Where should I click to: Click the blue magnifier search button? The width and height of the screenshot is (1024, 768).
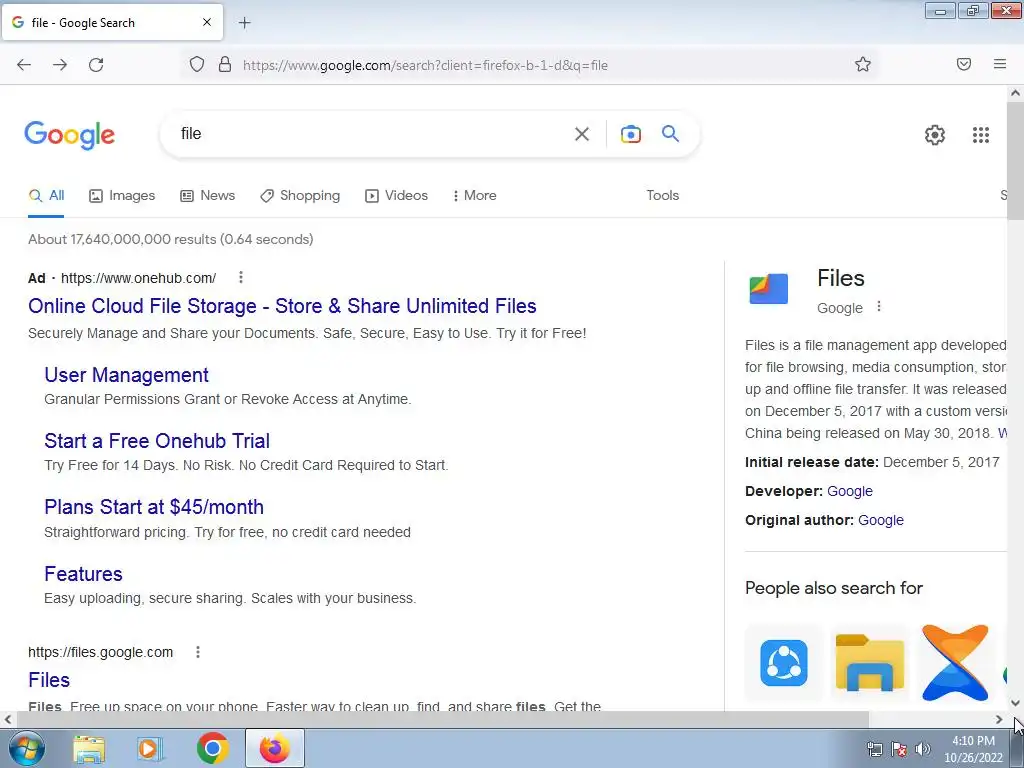(671, 134)
